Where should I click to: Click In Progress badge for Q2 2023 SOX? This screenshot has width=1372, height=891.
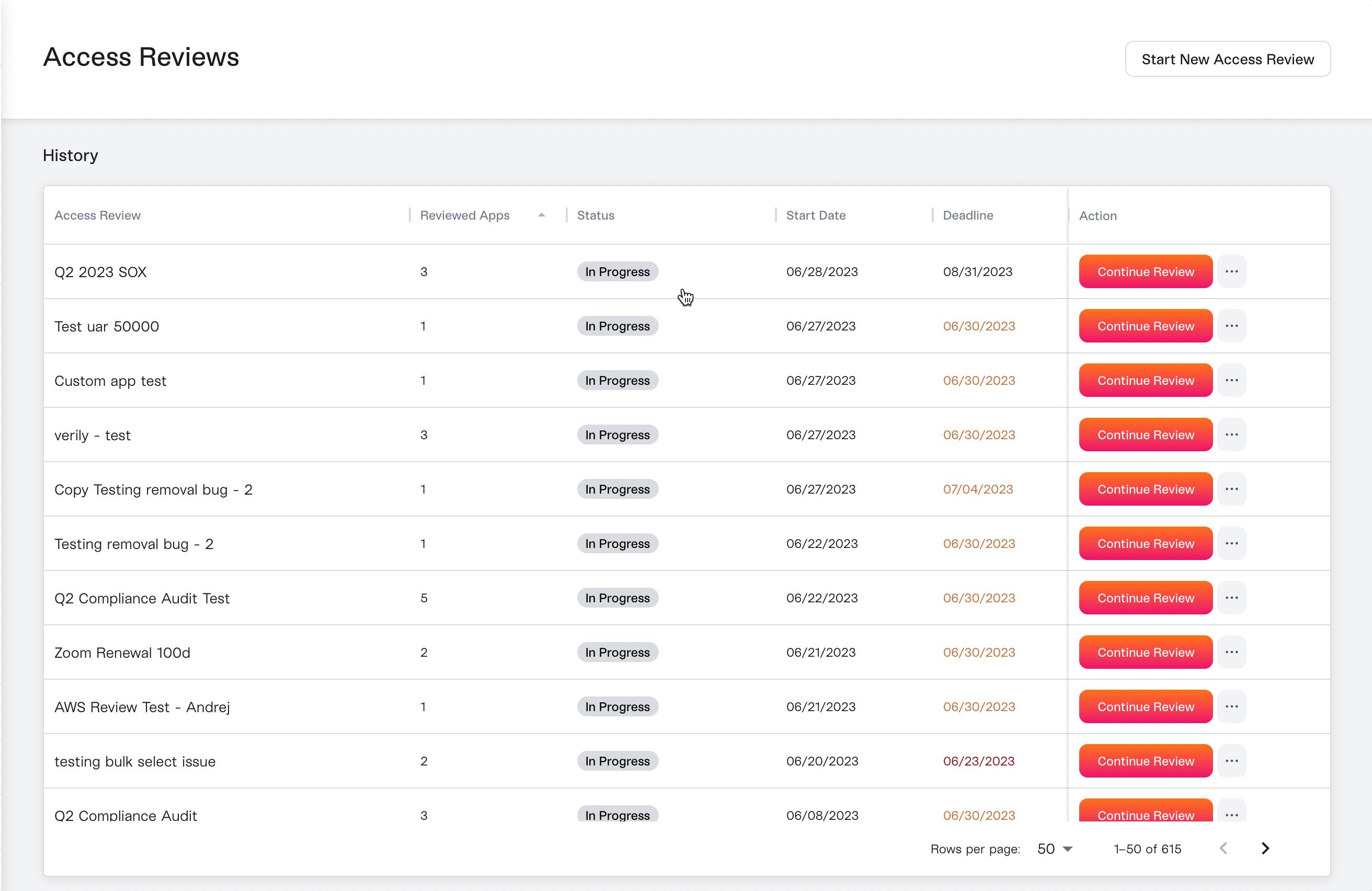pyautogui.click(x=618, y=271)
